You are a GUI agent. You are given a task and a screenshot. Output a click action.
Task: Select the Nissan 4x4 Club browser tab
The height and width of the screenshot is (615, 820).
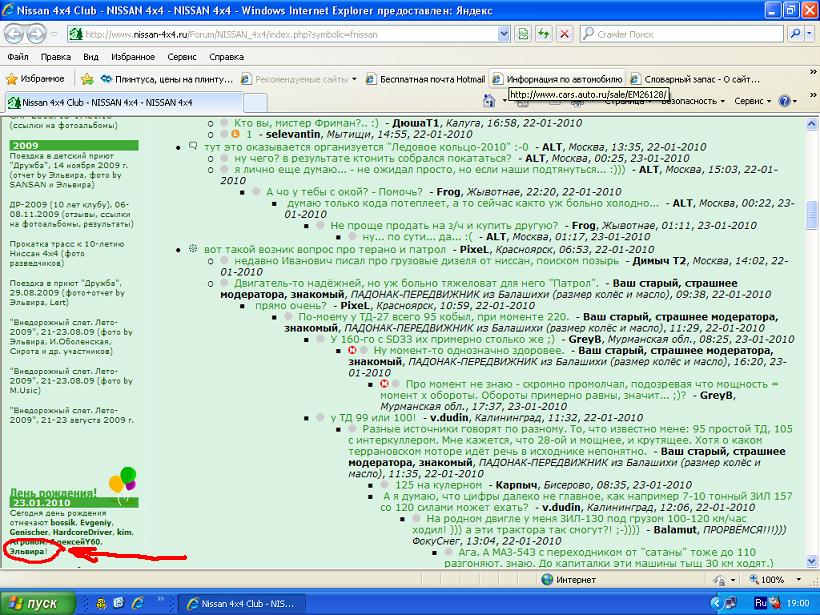124,102
